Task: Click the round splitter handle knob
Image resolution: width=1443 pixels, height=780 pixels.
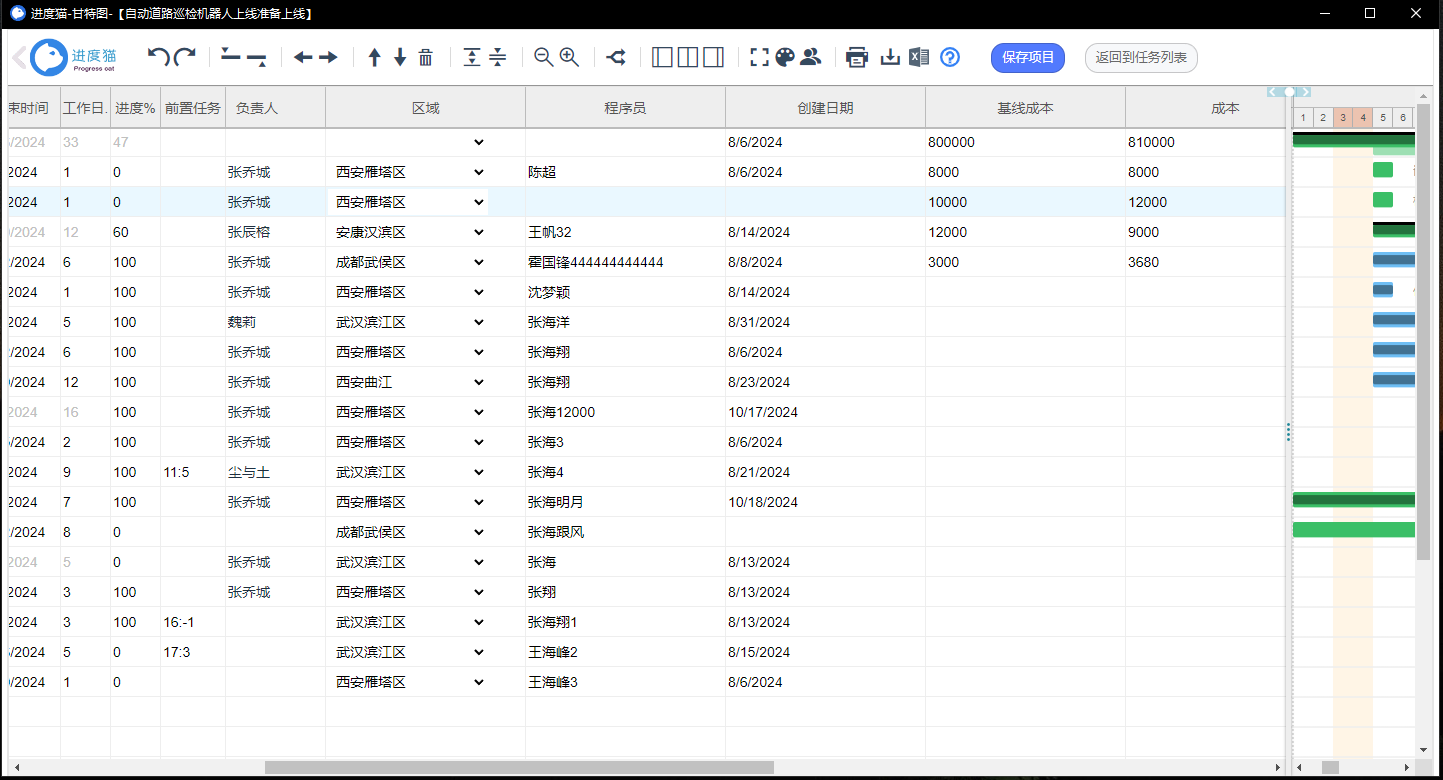Action: tap(1290, 92)
